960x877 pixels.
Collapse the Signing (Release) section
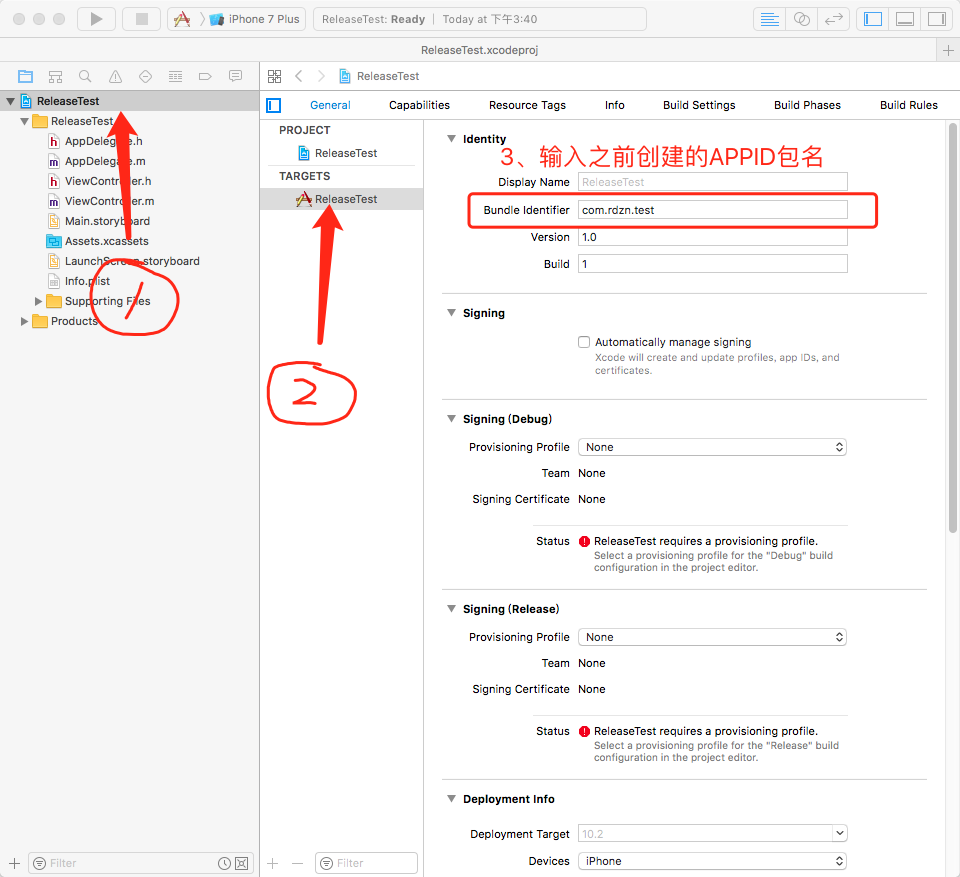(x=451, y=609)
